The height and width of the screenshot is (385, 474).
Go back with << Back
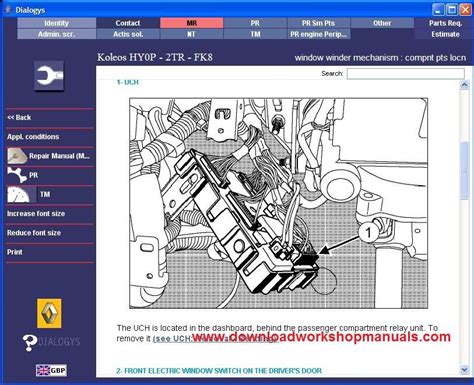point(19,117)
